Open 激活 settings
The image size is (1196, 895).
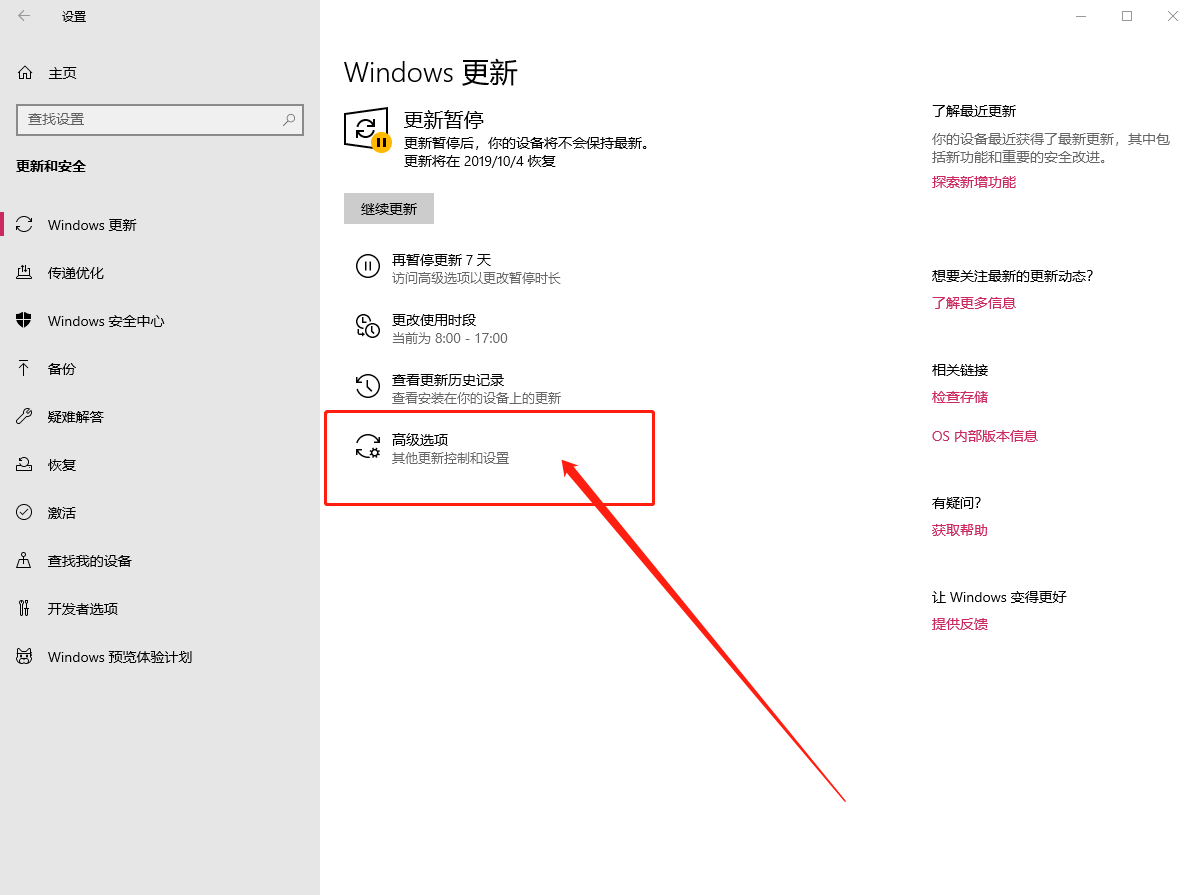(x=59, y=512)
